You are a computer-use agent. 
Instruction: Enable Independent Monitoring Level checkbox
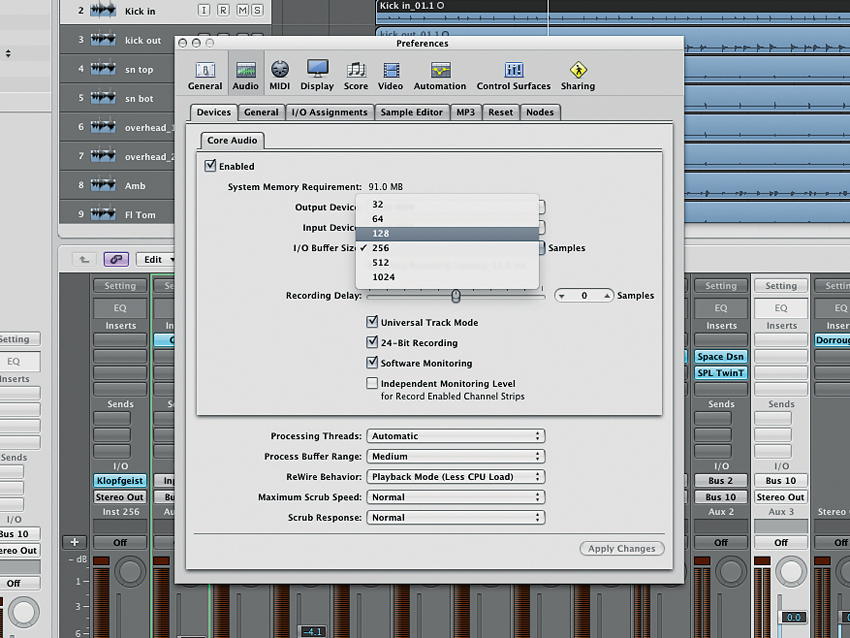click(372, 383)
